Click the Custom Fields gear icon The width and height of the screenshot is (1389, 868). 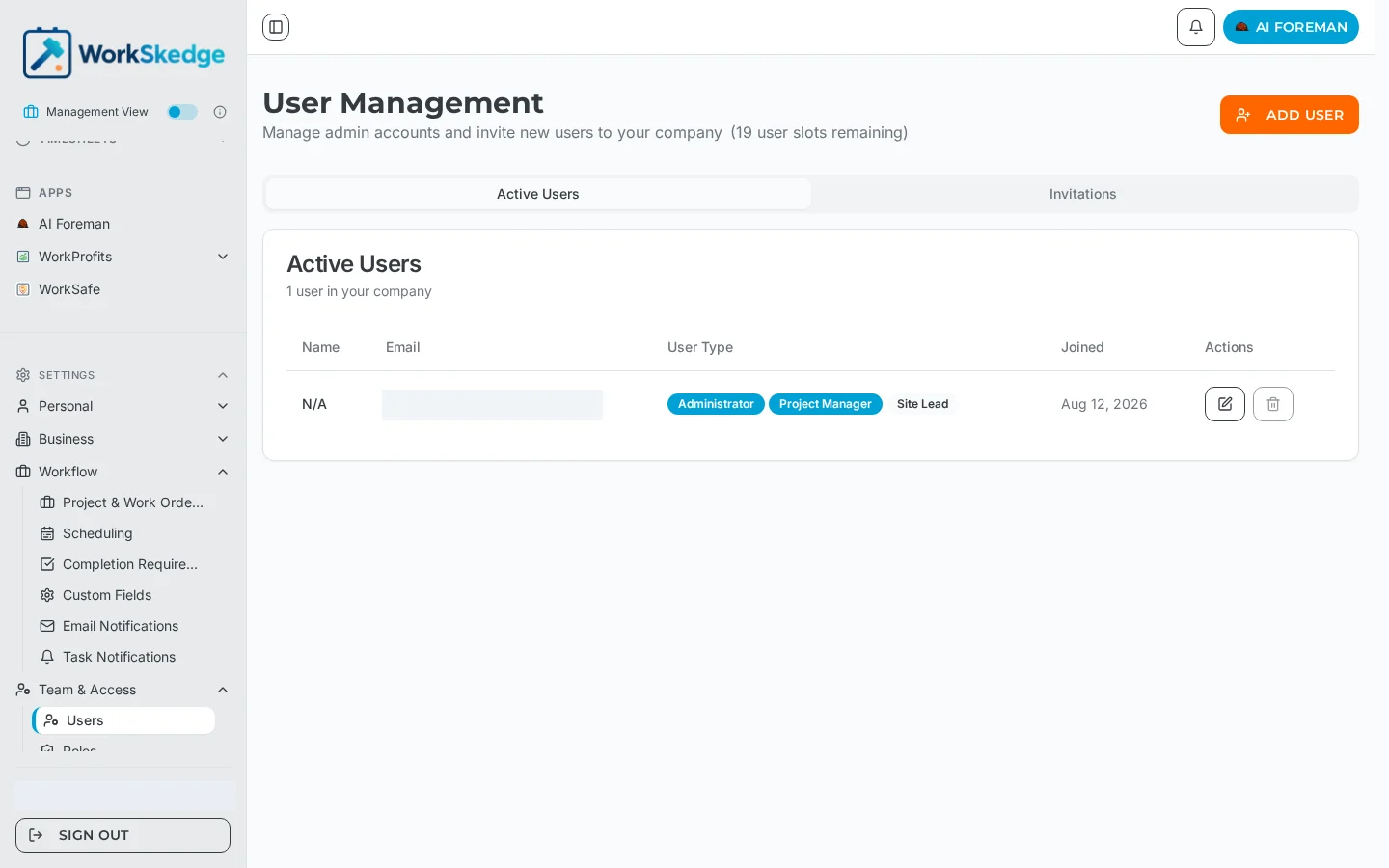[x=47, y=595]
